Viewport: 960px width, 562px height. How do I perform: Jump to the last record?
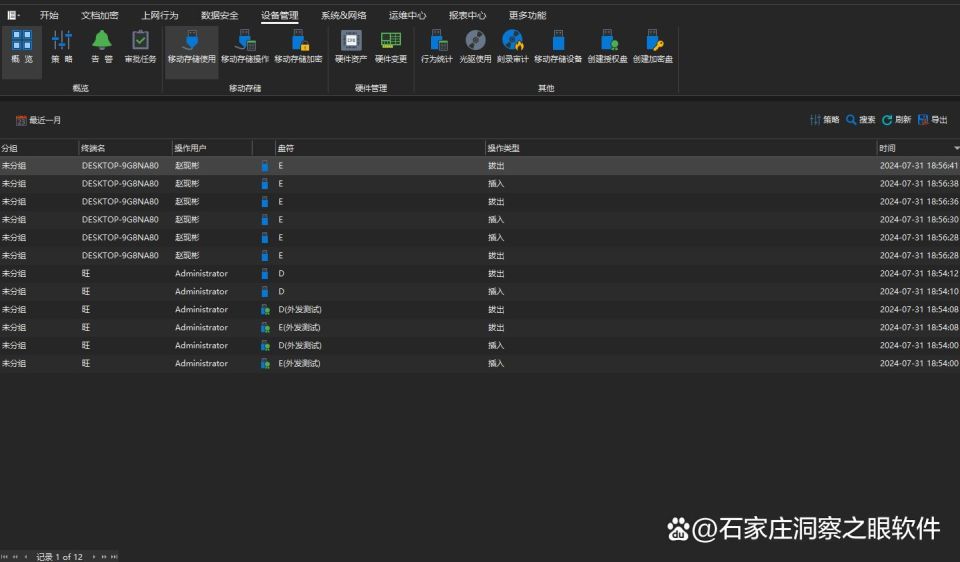[114, 556]
